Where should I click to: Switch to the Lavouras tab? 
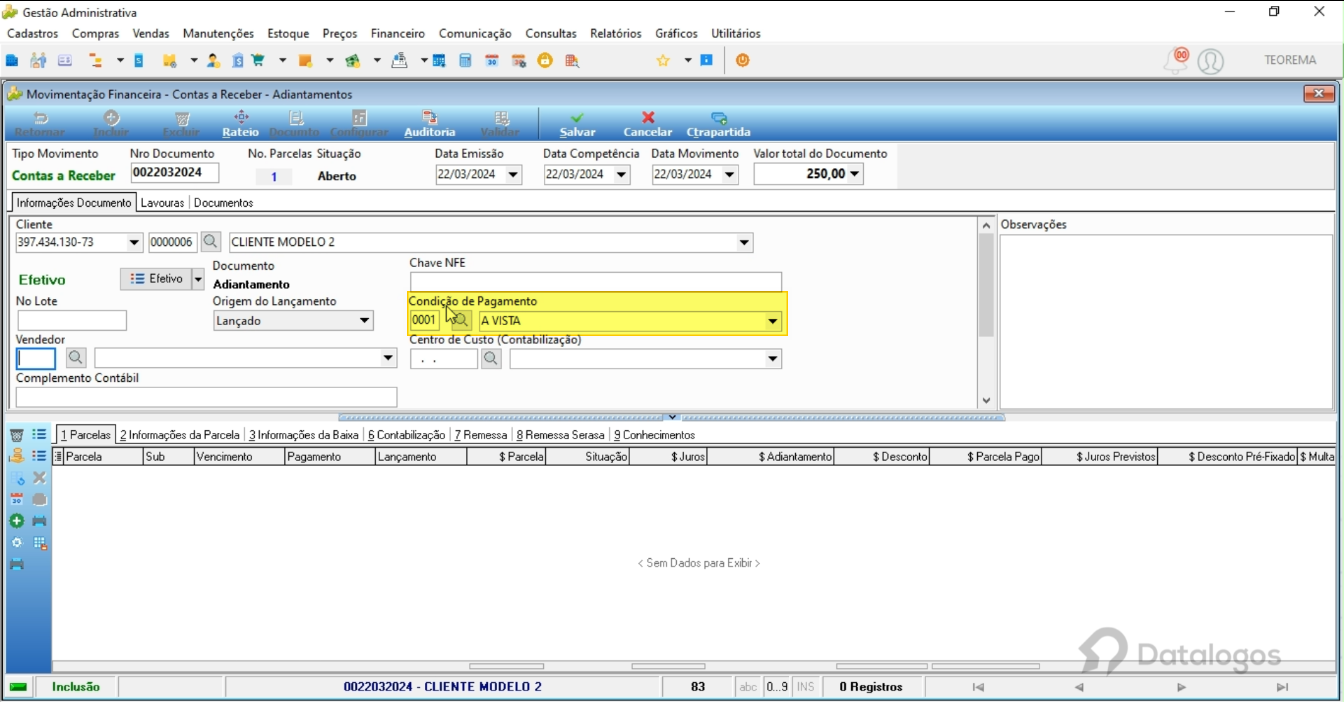(163, 202)
